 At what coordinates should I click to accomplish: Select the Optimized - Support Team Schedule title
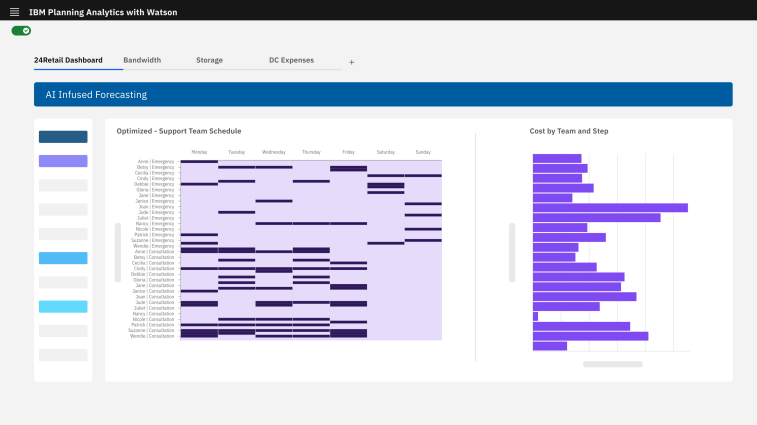click(179, 131)
